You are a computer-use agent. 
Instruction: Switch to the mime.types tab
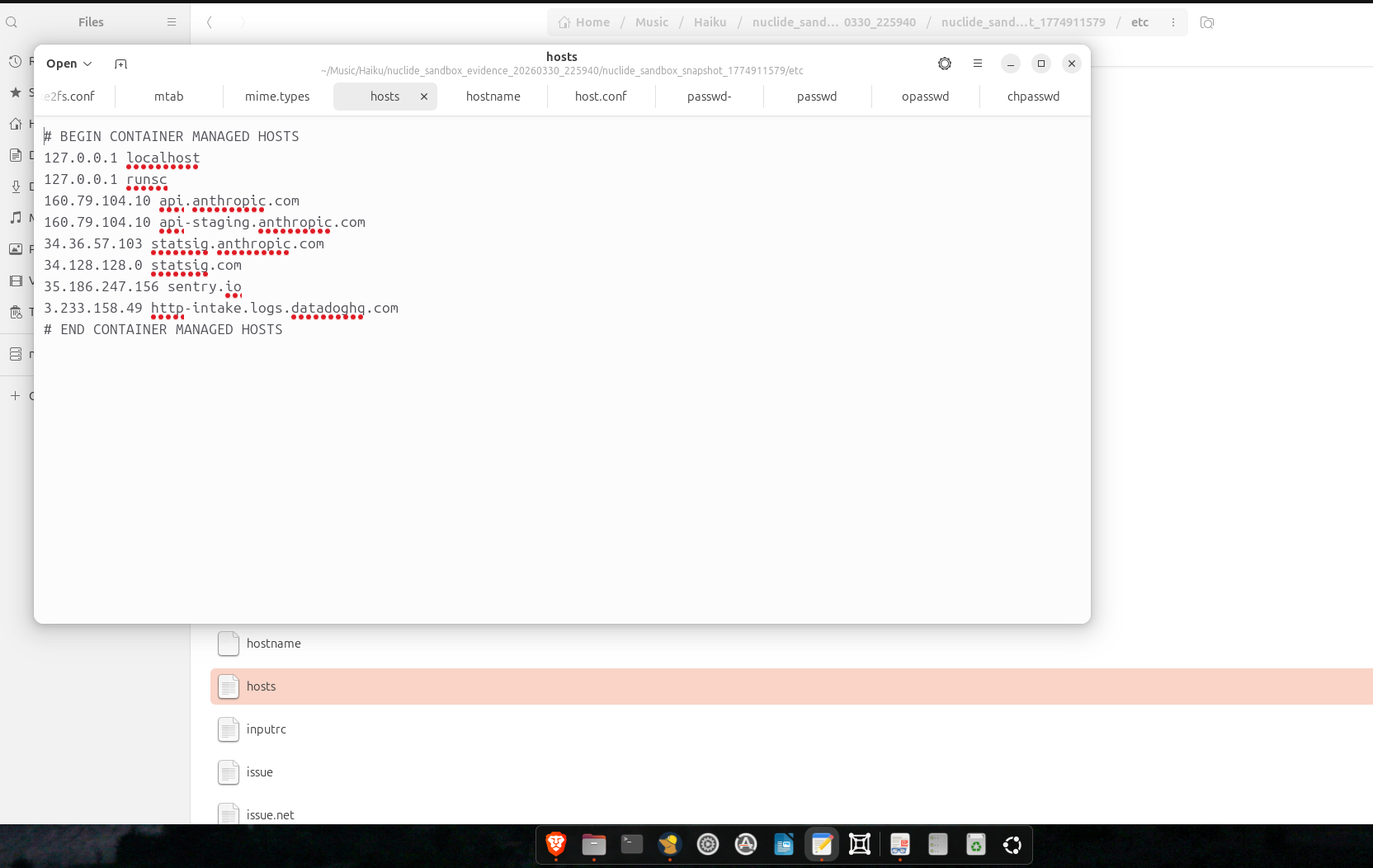277,97
